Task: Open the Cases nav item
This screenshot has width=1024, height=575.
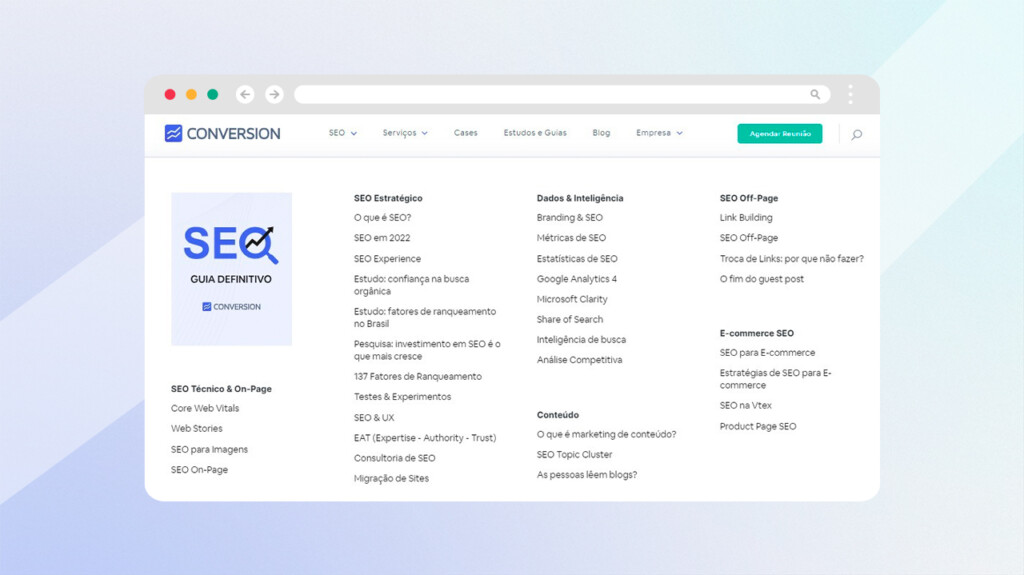Action: tap(466, 133)
